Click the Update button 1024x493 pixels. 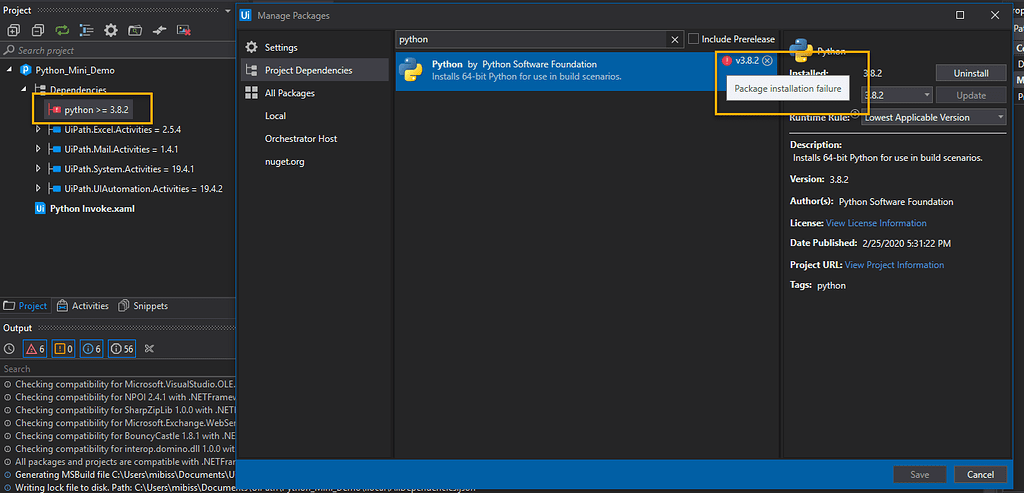970,95
